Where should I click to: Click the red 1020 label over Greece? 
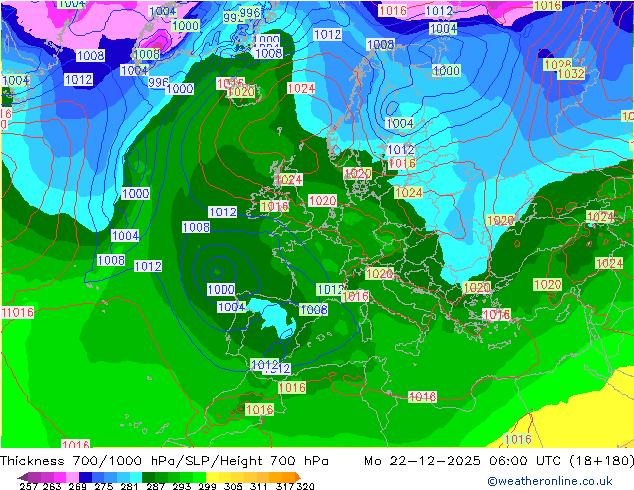[x=476, y=287]
